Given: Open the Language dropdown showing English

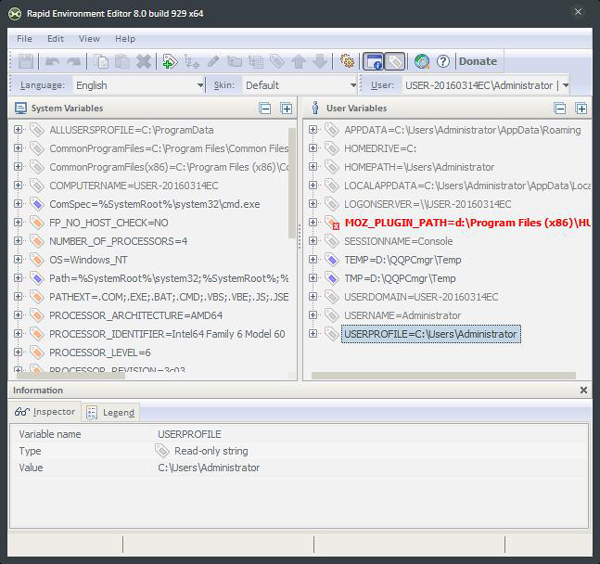Looking at the screenshot, I should click(x=139, y=85).
